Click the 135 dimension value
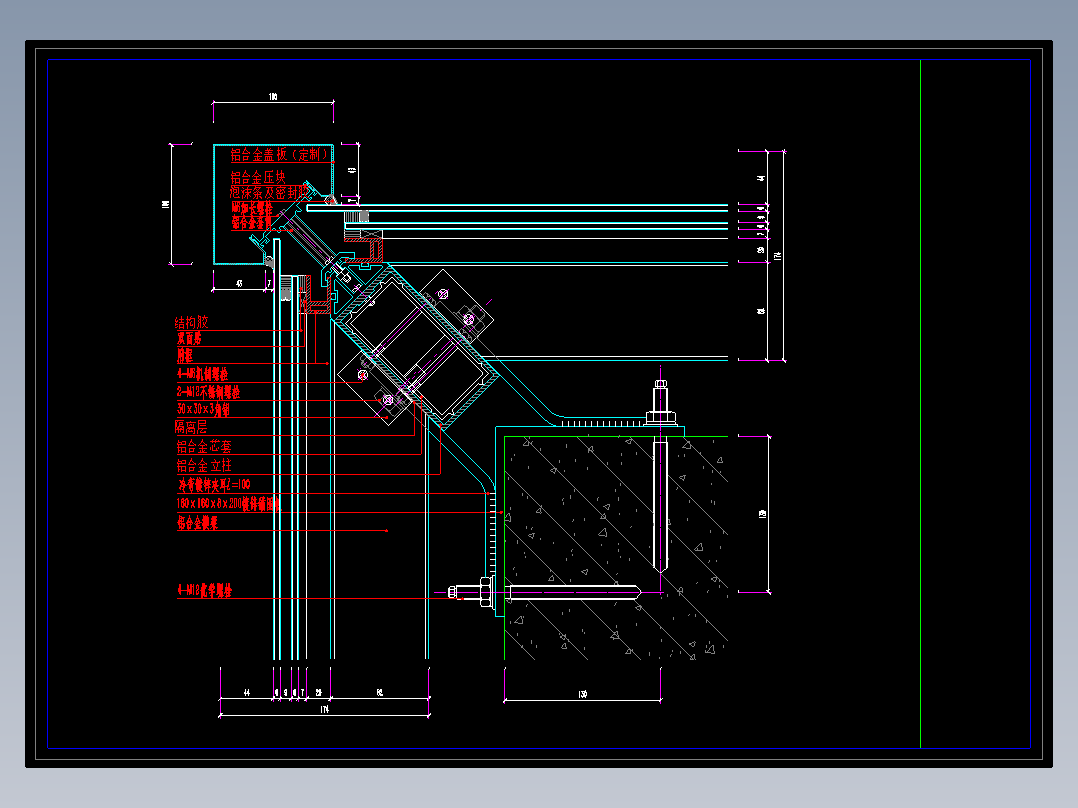Screen dimensions: 1078x808 click(x=582, y=695)
